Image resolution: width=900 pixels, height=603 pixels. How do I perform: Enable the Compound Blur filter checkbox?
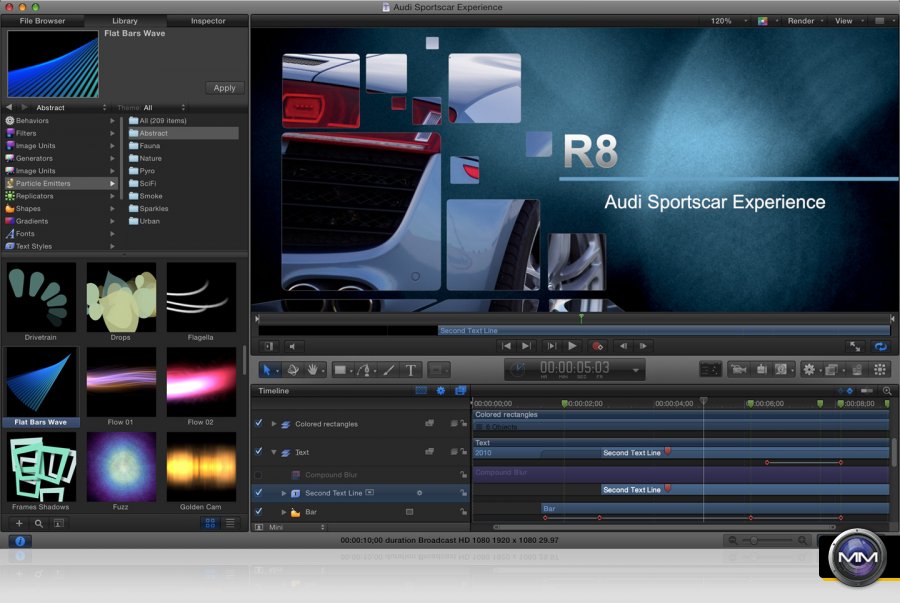259,475
